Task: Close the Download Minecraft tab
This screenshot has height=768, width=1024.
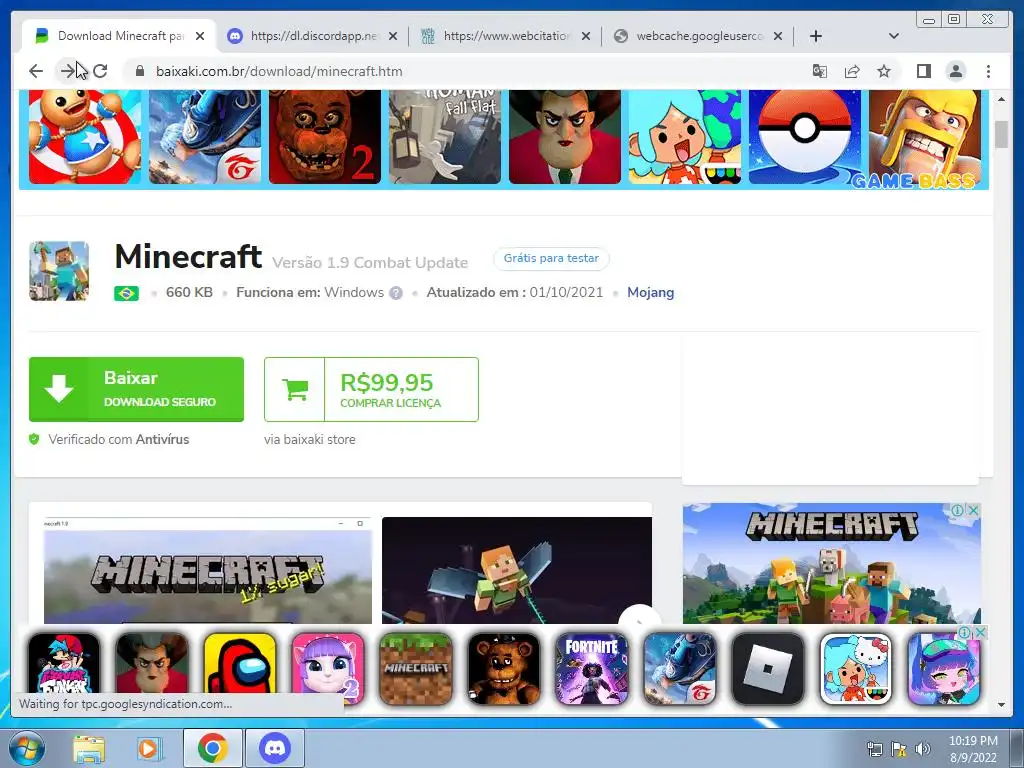Action: click(200, 36)
